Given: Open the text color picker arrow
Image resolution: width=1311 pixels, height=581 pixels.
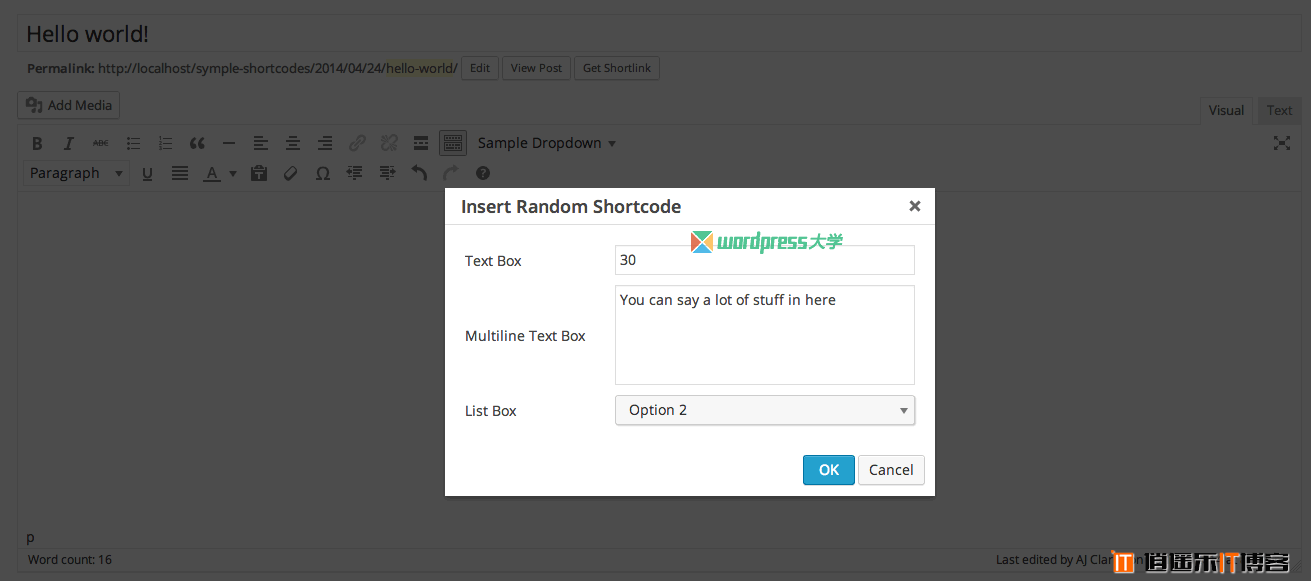Looking at the screenshot, I should pos(232,173).
